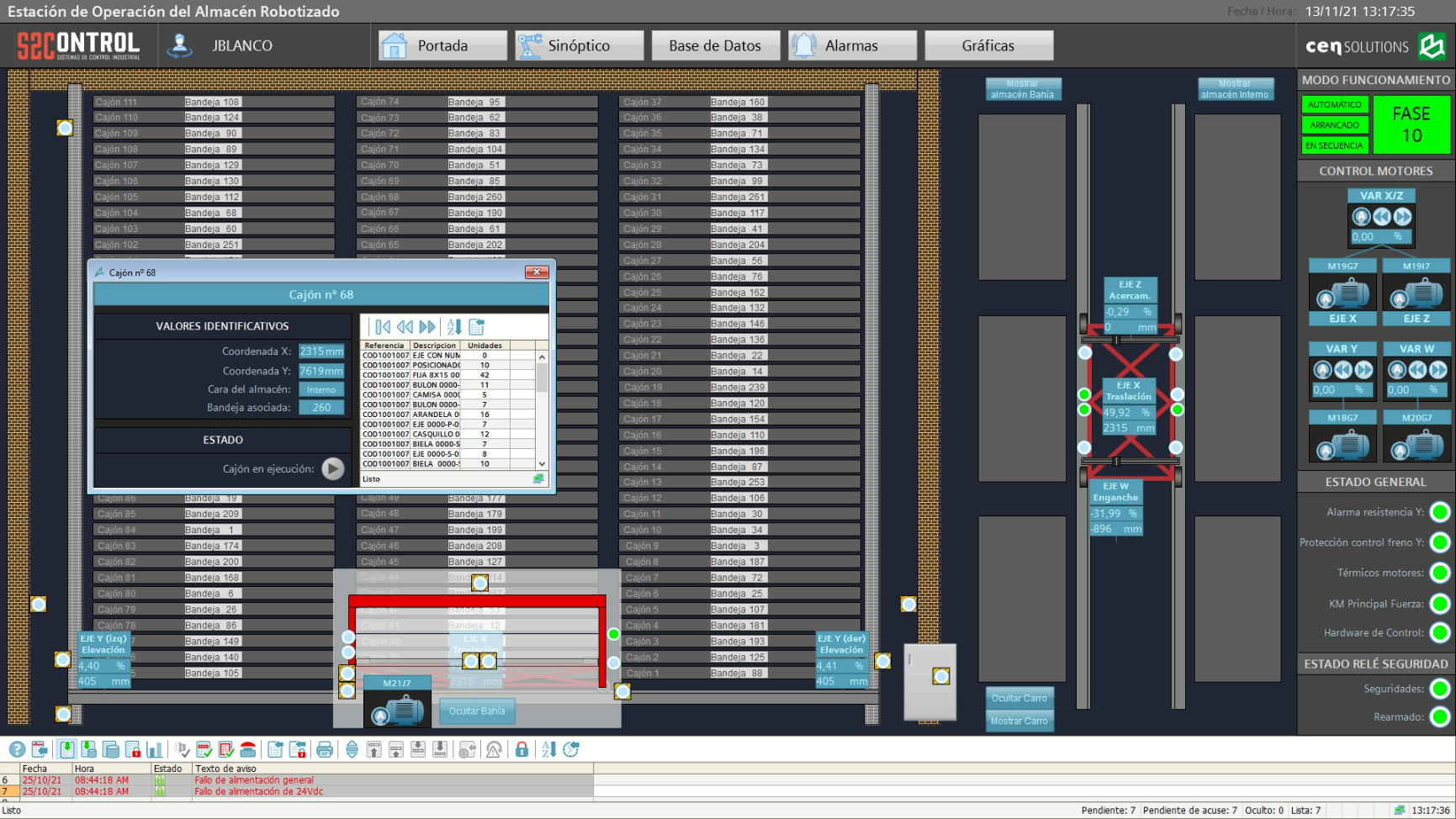The height and width of the screenshot is (819, 1456).
Task: Toggle the EN SECUENCIA indicator
Action: click(1334, 145)
